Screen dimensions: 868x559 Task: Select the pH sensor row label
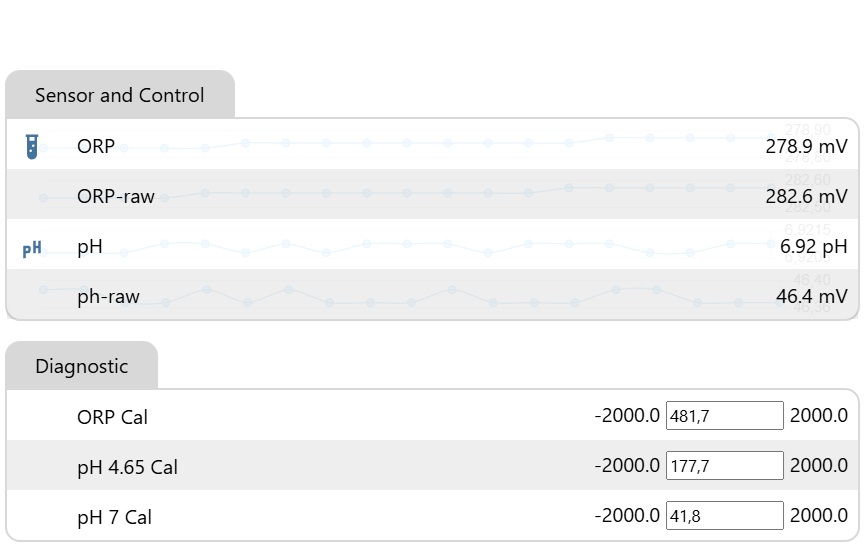[x=90, y=247]
